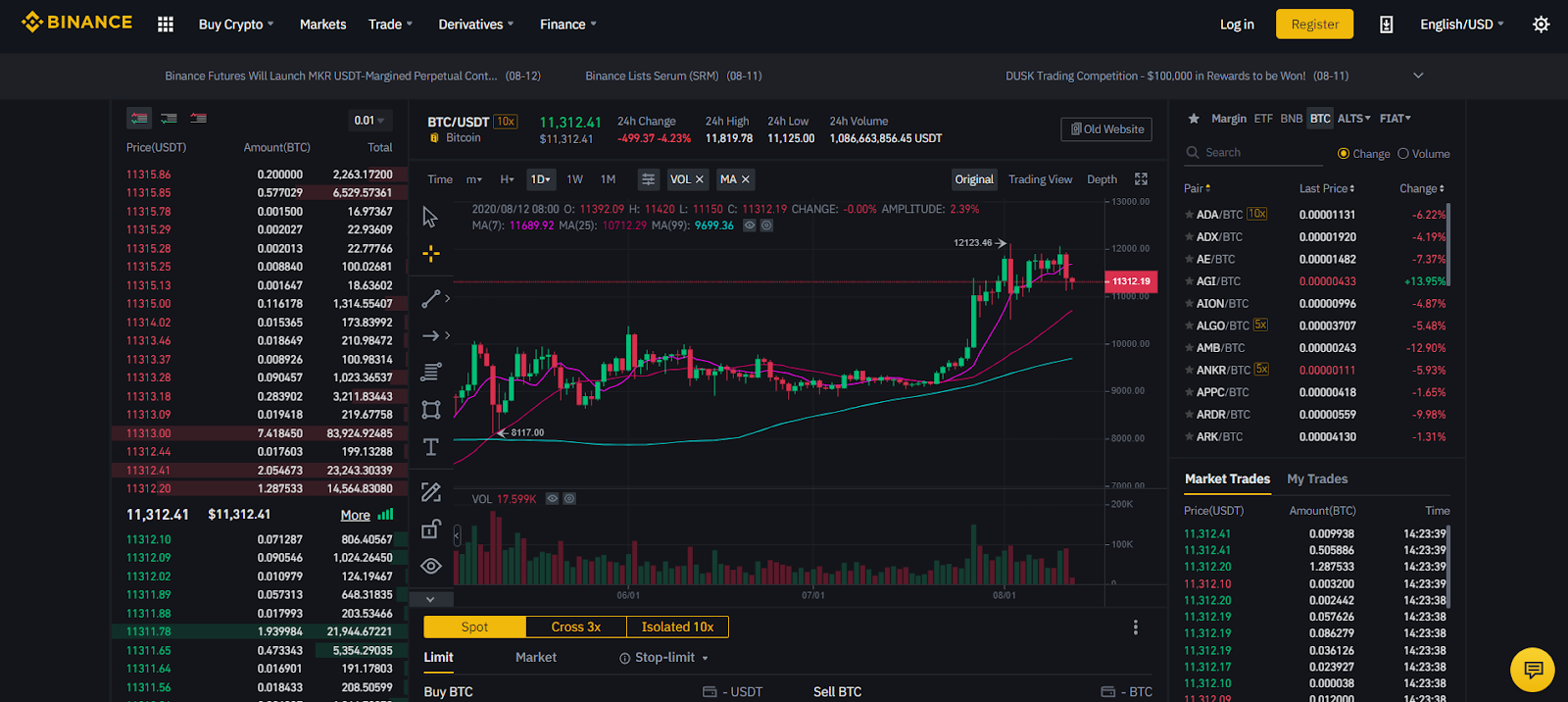Select the trend line drawing tool
Image resolution: width=1568 pixels, height=702 pixels.
click(x=430, y=299)
